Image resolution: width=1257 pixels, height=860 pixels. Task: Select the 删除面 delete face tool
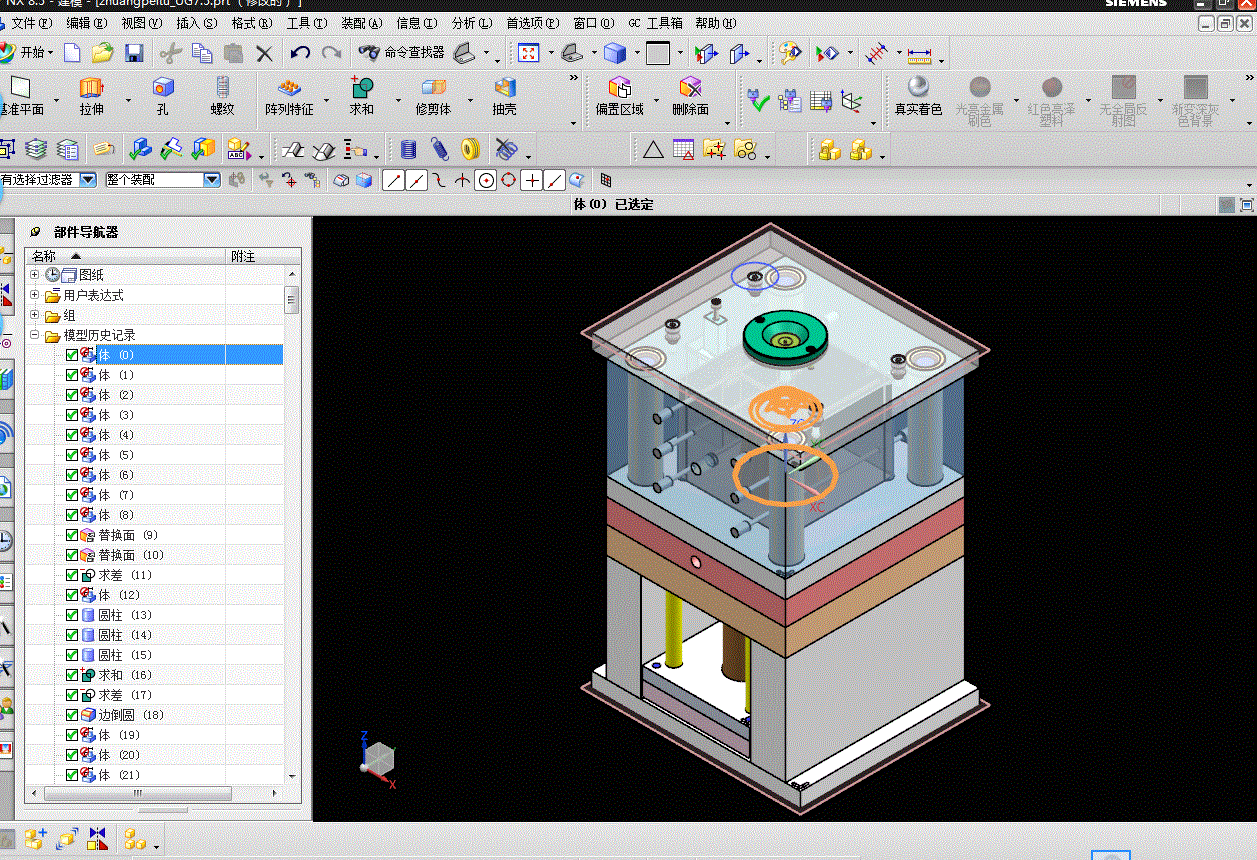(690, 96)
